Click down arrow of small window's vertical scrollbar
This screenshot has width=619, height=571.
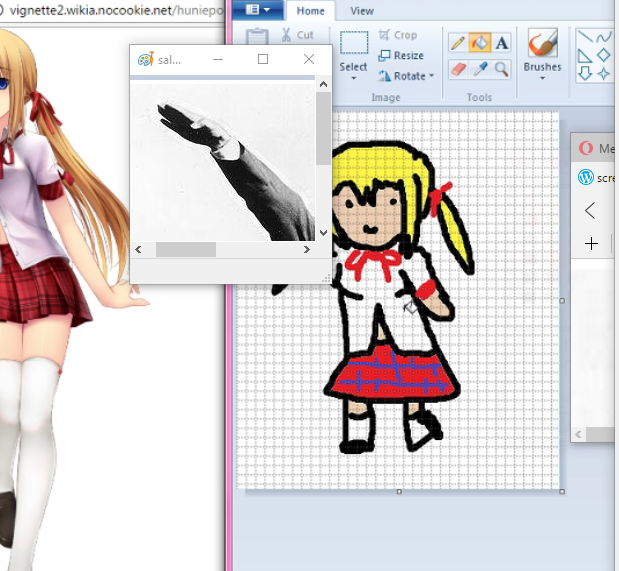[x=323, y=233]
